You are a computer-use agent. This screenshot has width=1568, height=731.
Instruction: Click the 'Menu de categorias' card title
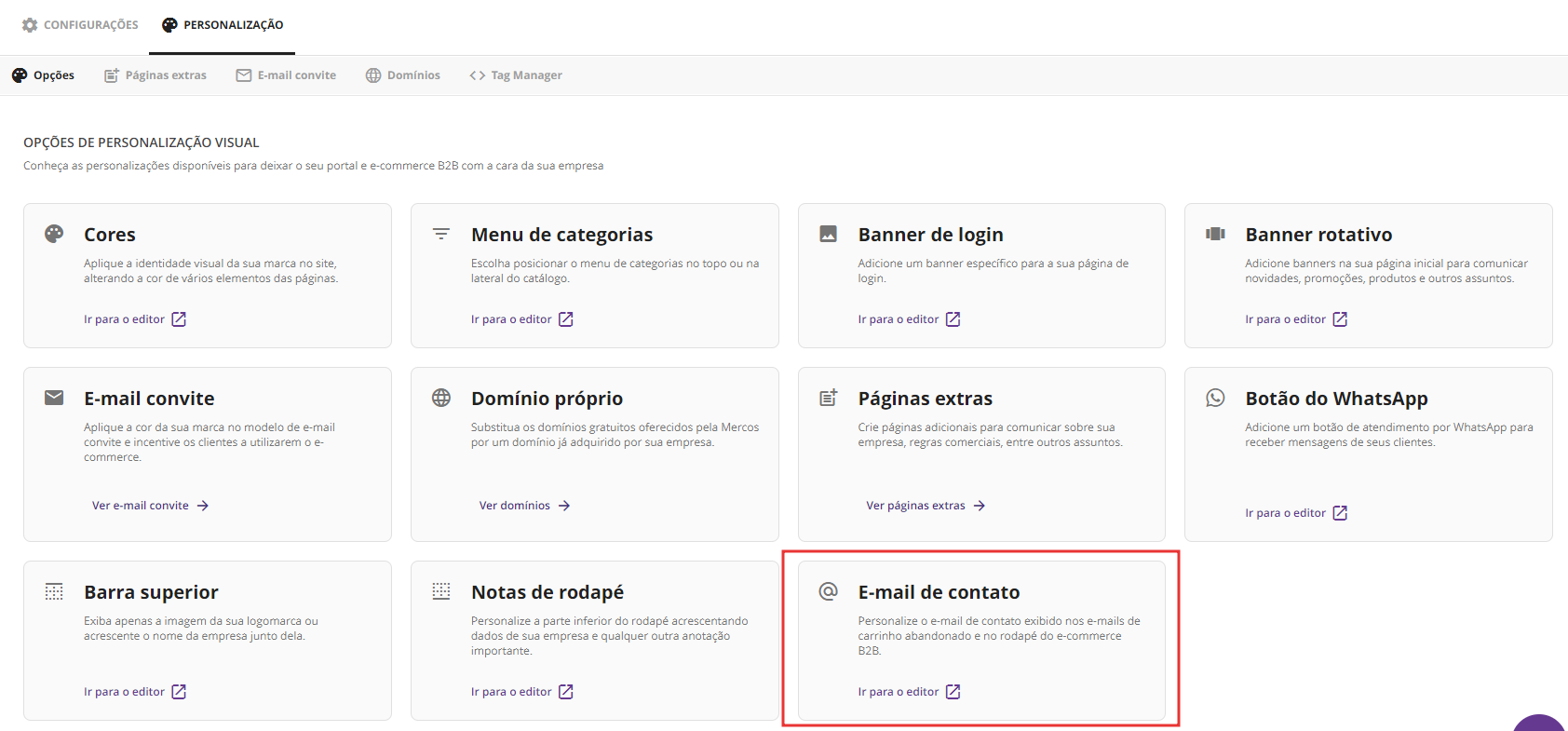click(562, 235)
